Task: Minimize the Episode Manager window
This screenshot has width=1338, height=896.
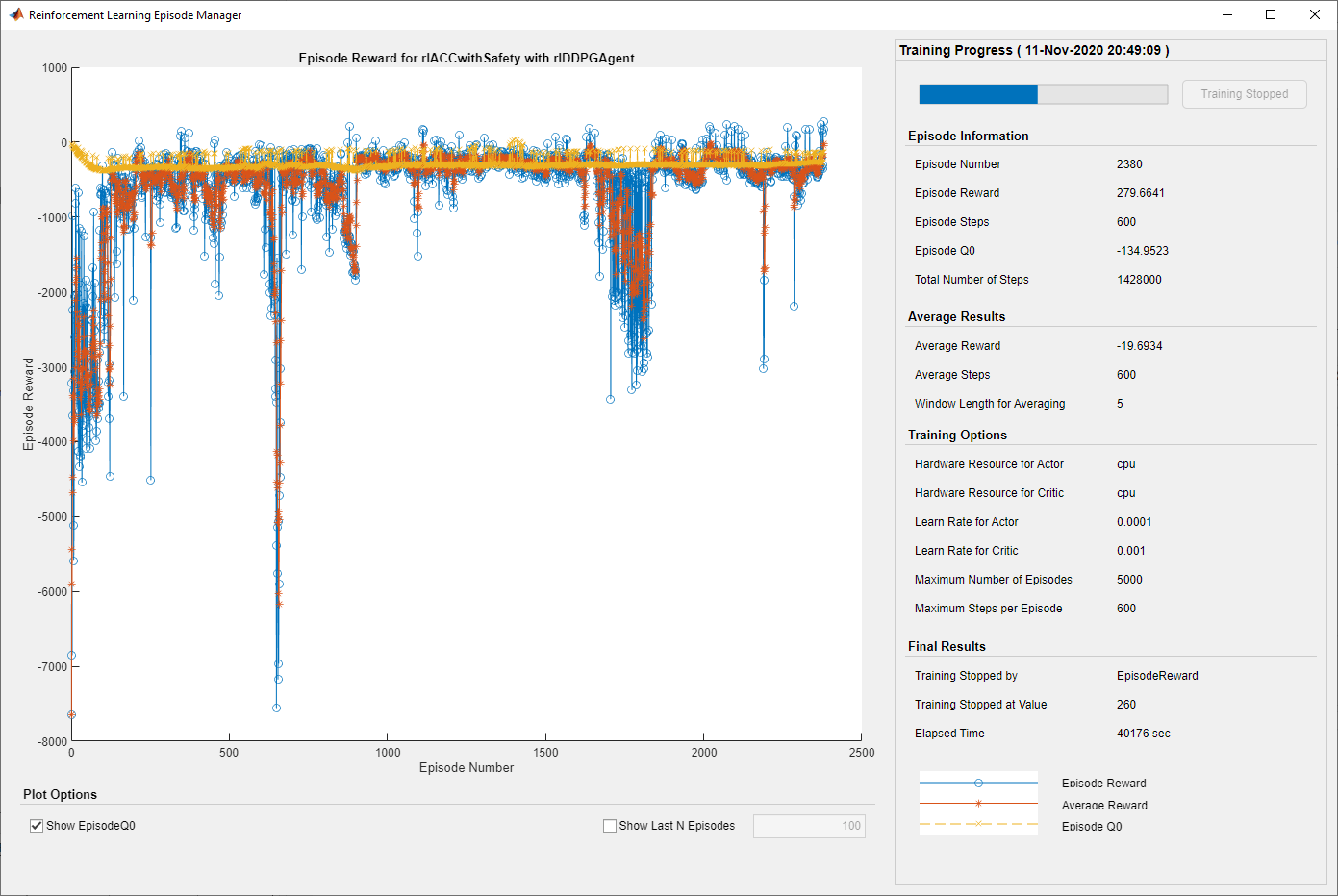Action: tap(1227, 14)
